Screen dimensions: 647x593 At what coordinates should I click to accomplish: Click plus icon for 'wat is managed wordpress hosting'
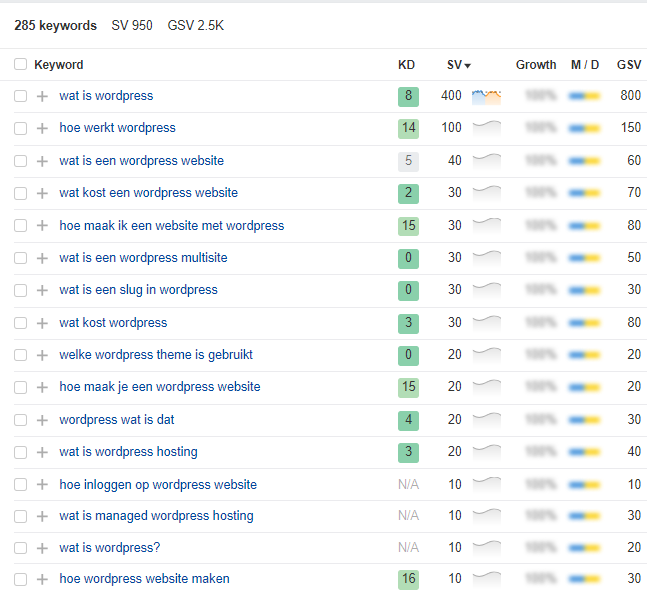42,516
